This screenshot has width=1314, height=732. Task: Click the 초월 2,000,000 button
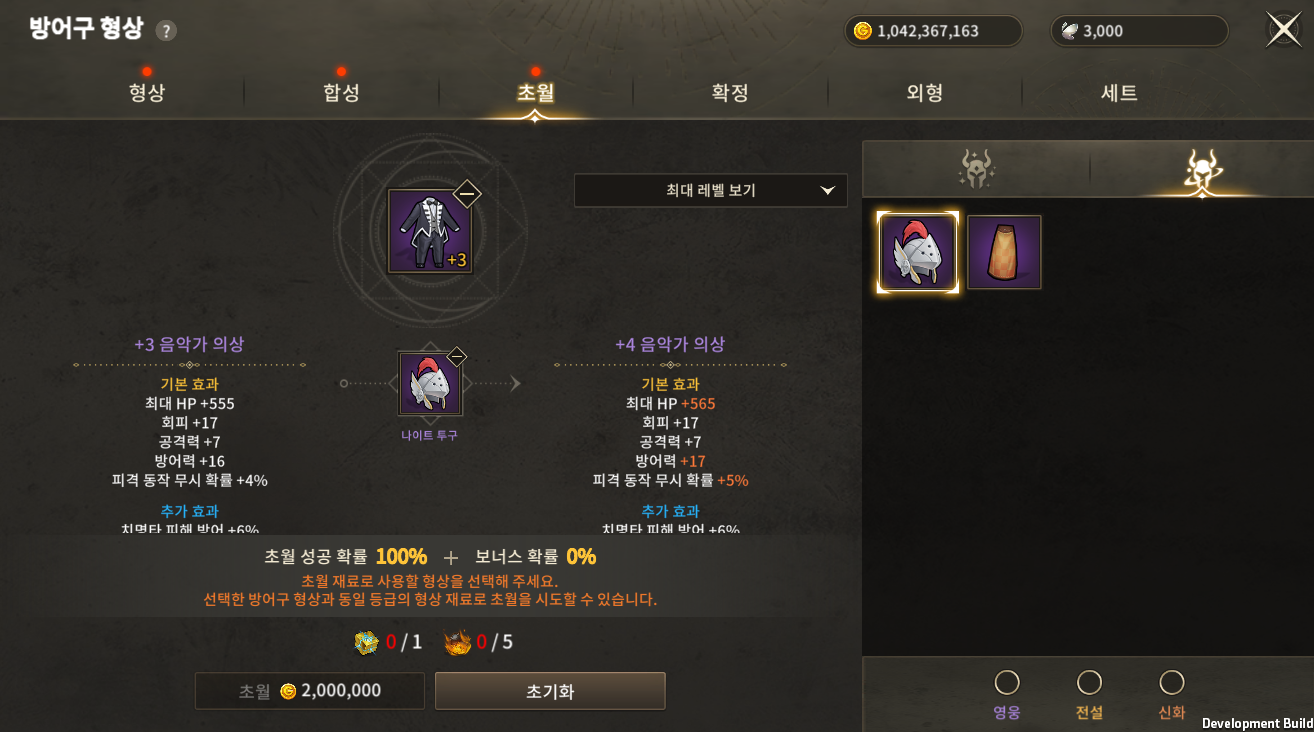point(310,691)
